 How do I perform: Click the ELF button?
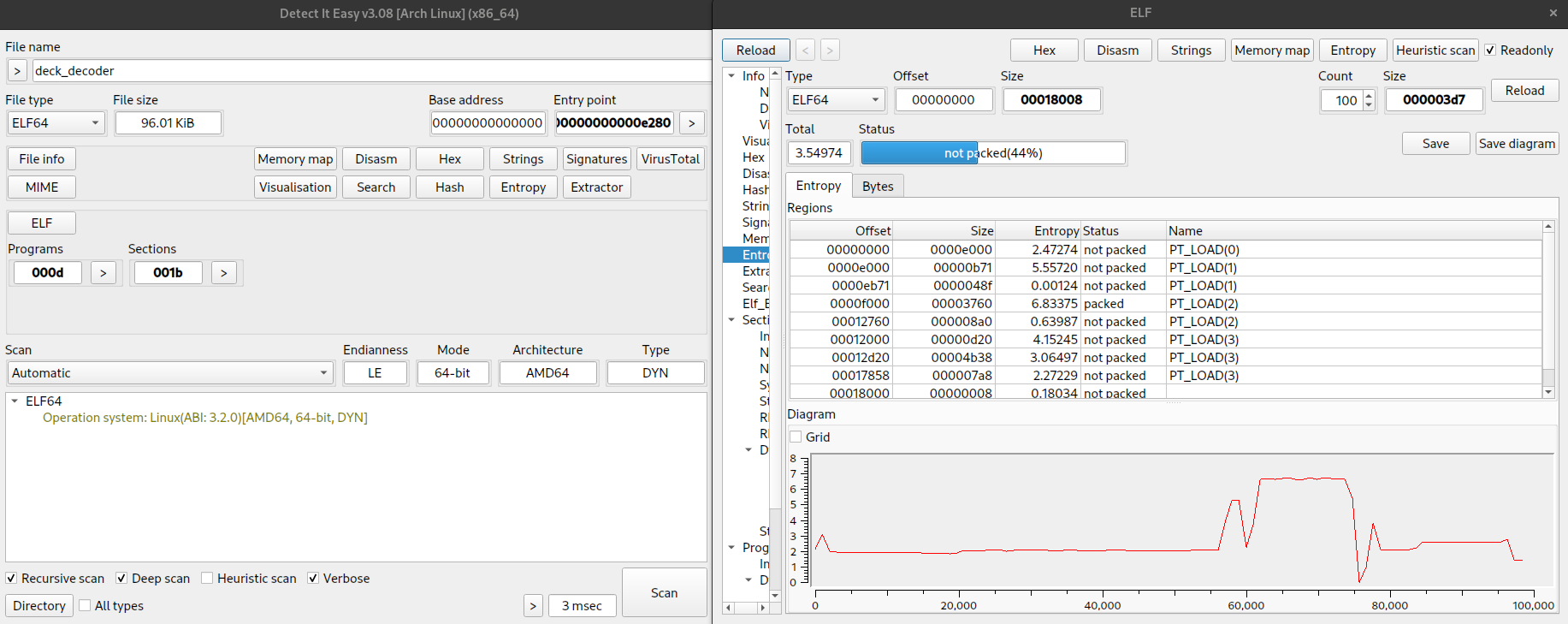[x=42, y=223]
